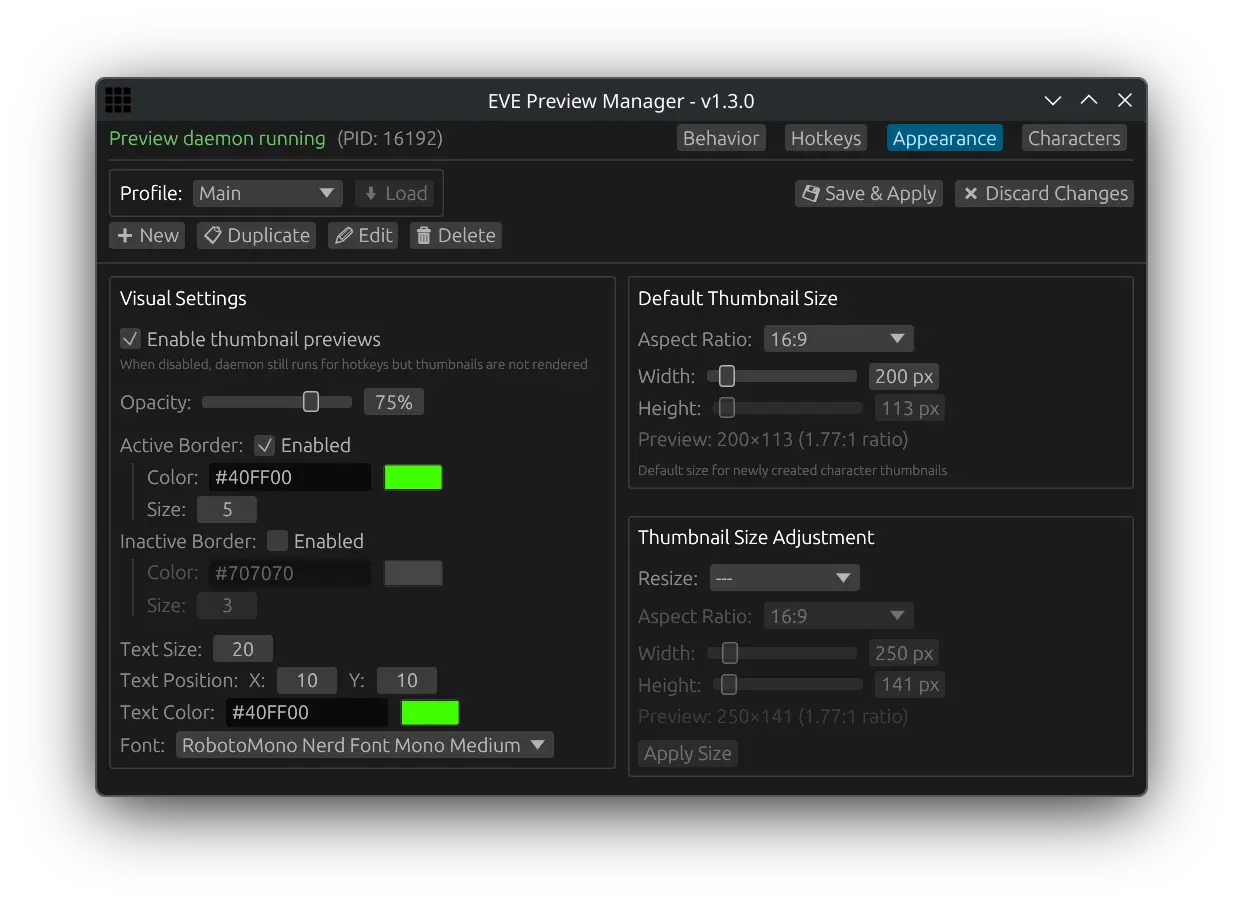Image resolution: width=1244 pixels, height=911 pixels.
Task: Click the X icon on Discard Changes
Action: (971, 193)
